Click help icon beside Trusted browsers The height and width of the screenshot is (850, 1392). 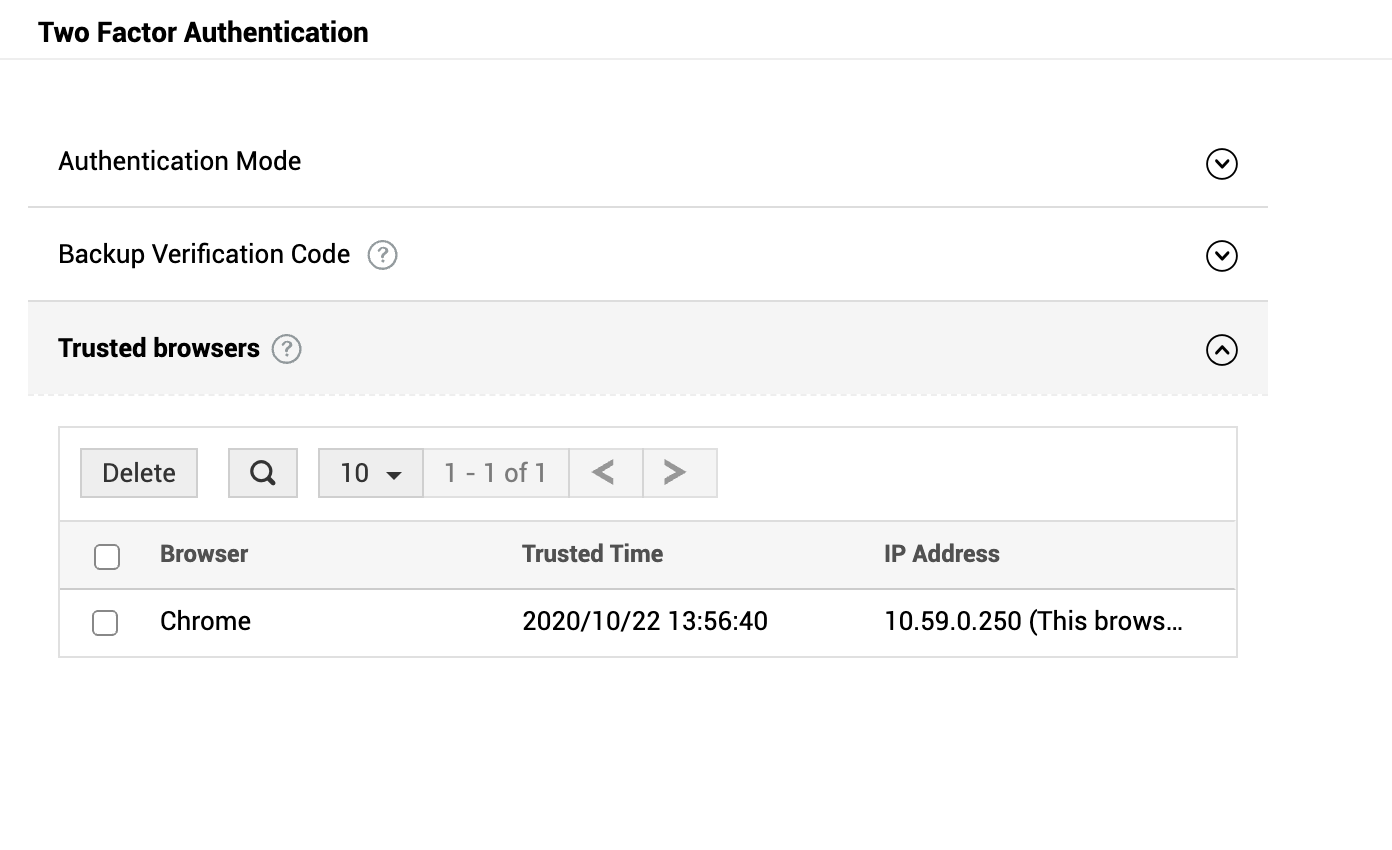coord(287,349)
